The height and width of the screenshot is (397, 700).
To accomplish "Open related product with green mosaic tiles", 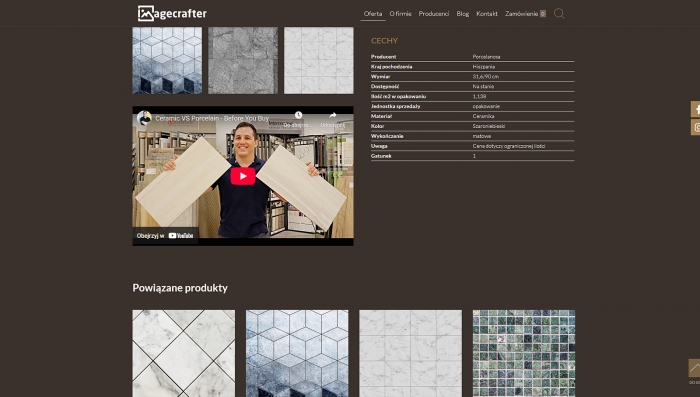I will [x=524, y=353].
